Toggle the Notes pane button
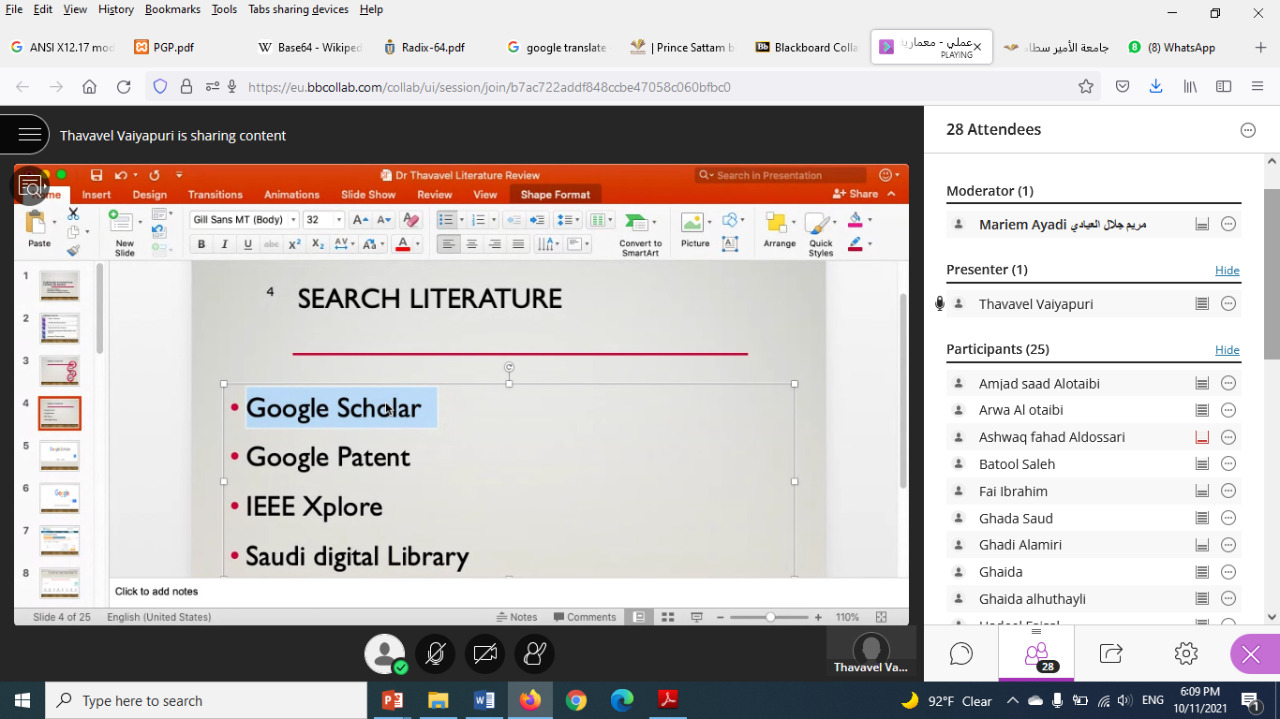1280x719 pixels. [x=517, y=617]
